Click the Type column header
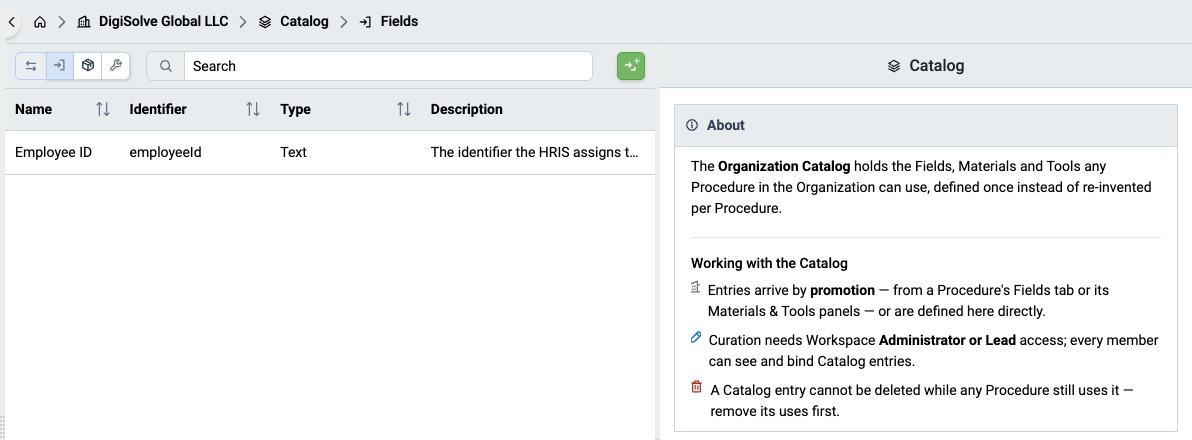This screenshot has height=440, width=1192. 295,109
